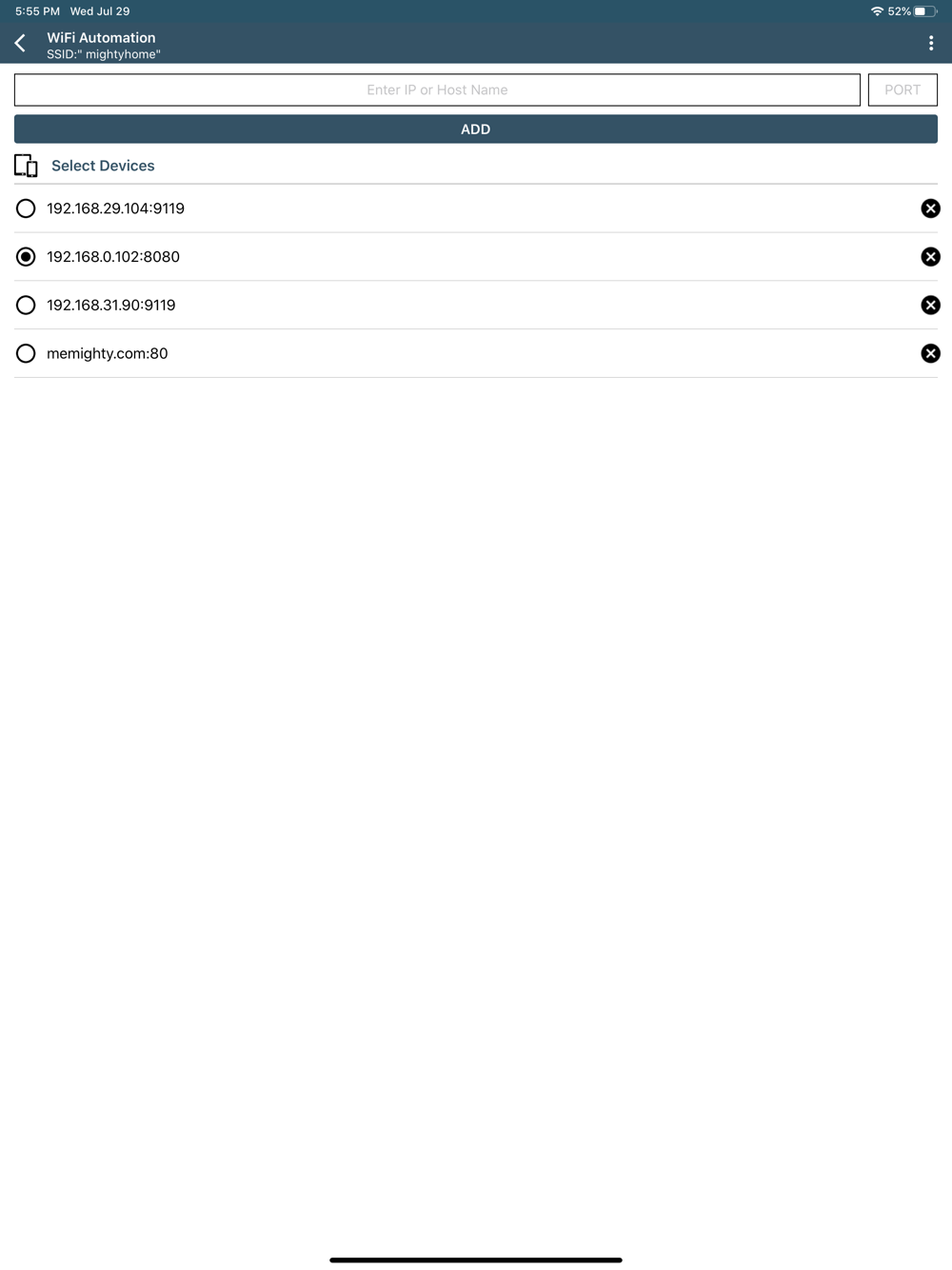Tap the Select Devices heading
Viewport: 952px width, 1270px height.
pos(103,166)
